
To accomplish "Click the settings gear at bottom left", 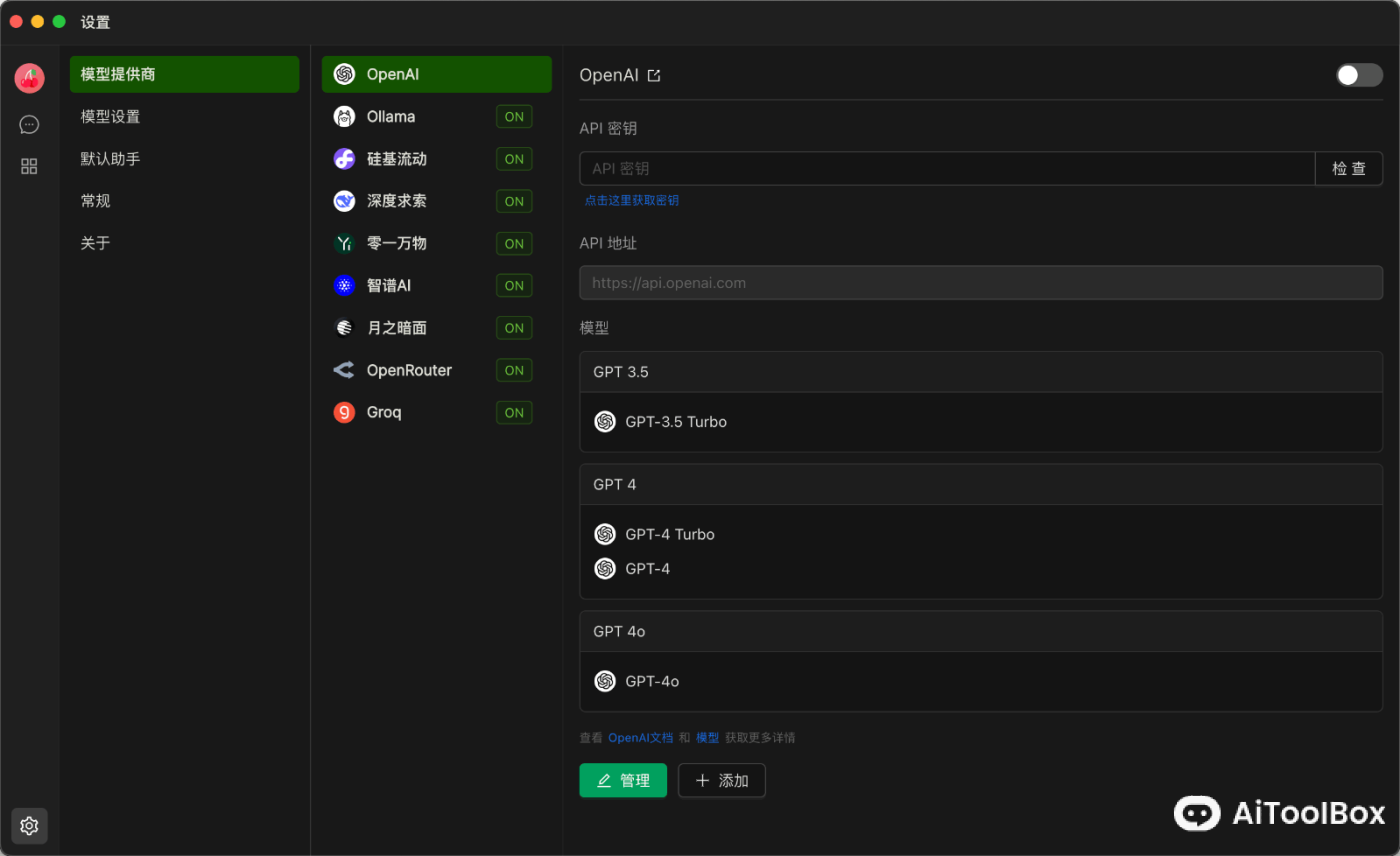I will click(x=29, y=826).
